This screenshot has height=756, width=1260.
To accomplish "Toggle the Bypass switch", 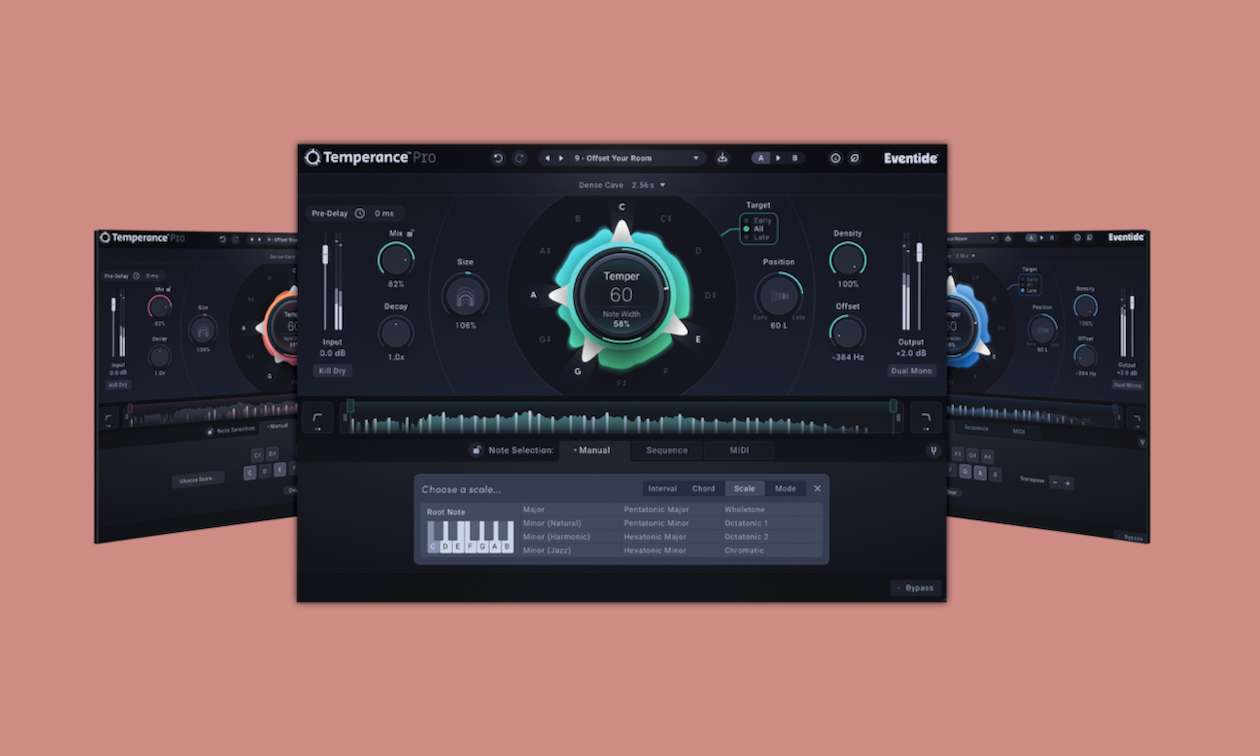I will (916, 588).
